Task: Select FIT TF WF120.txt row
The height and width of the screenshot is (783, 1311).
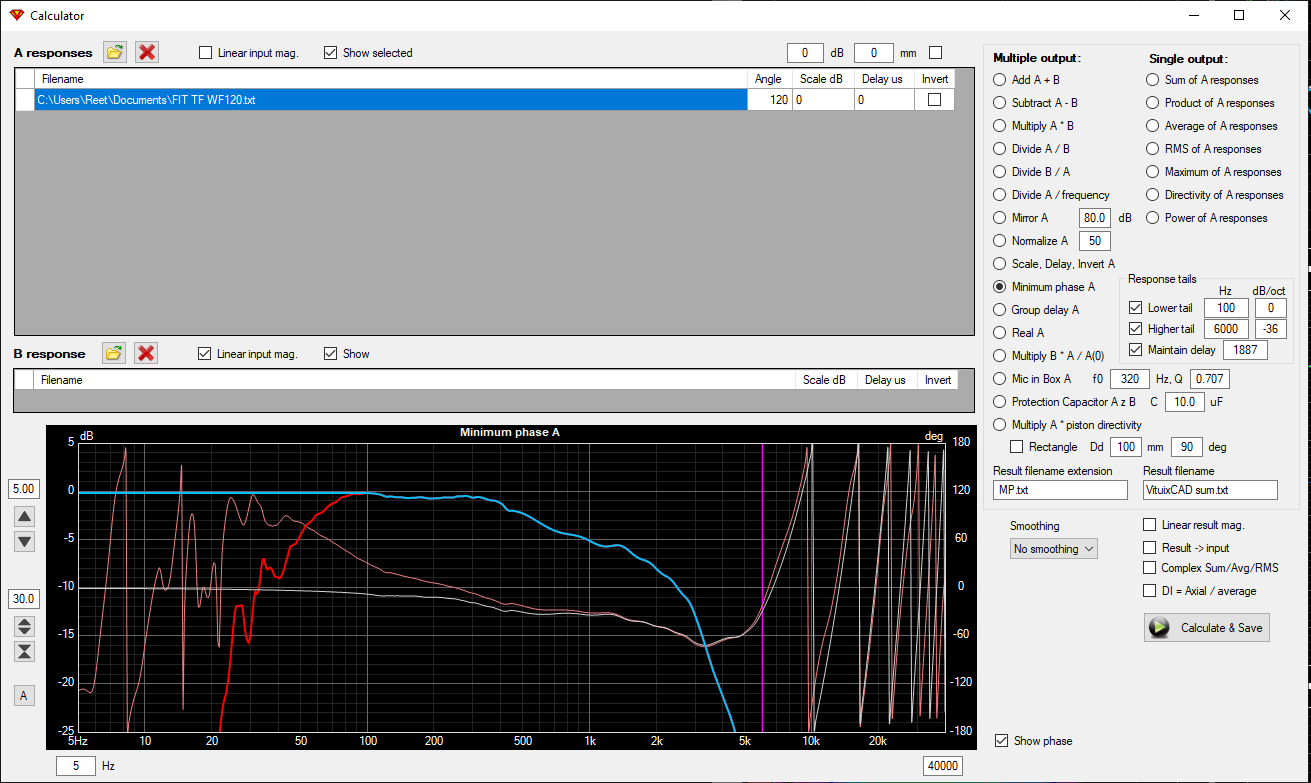Action: pos(484,100)
